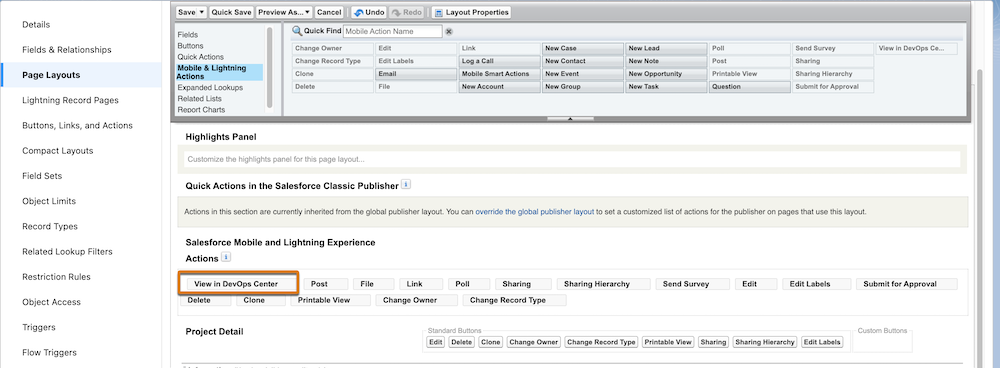Click info icon beside Quick Actions in the Salesforce Classic Publisher
Screen dimensions: 1000x368
click(406, 185)
